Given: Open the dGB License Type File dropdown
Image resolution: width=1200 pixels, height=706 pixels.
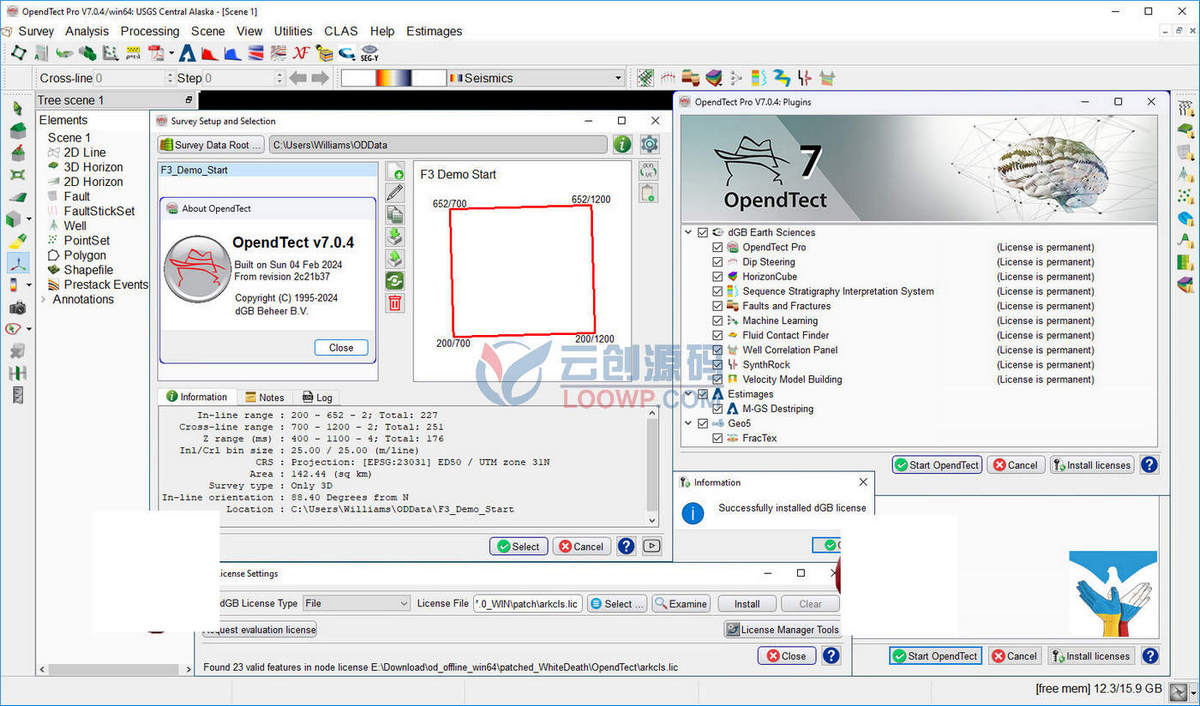Looking at the screenshot, I should (x=356, y=604).
